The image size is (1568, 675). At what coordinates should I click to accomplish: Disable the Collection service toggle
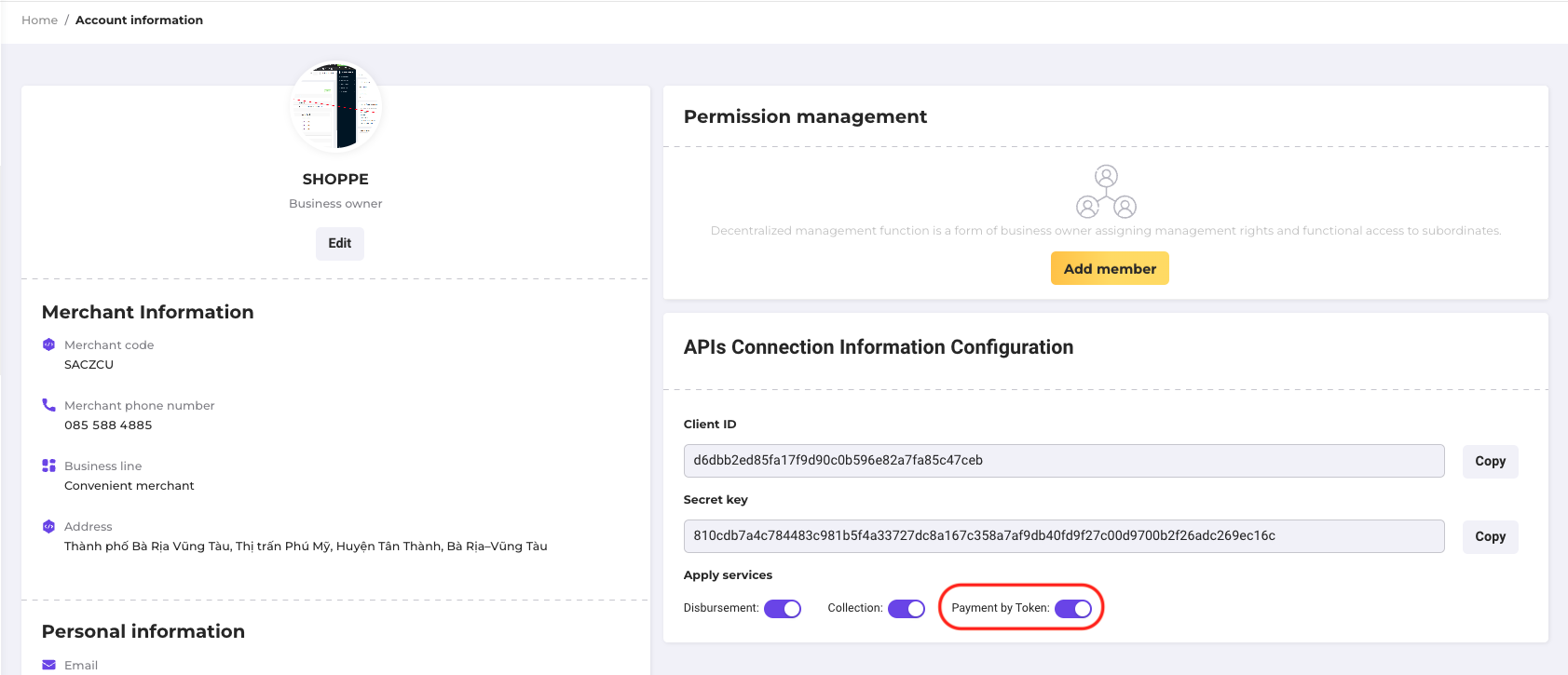coord(906,609)
